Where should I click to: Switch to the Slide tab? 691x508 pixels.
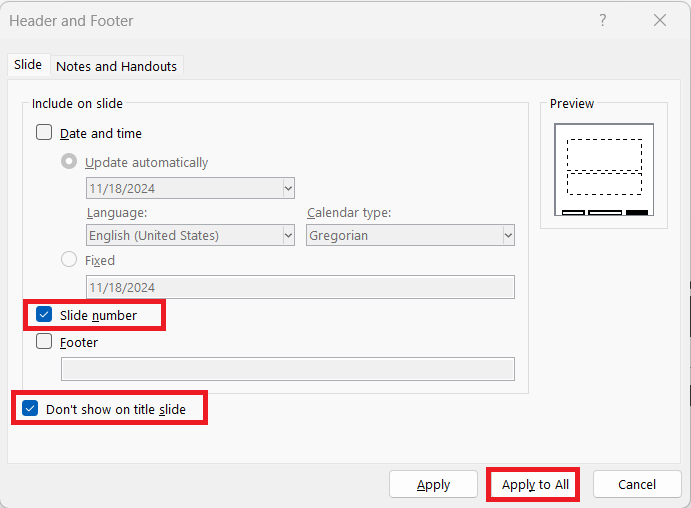click(x=28, y=65)
